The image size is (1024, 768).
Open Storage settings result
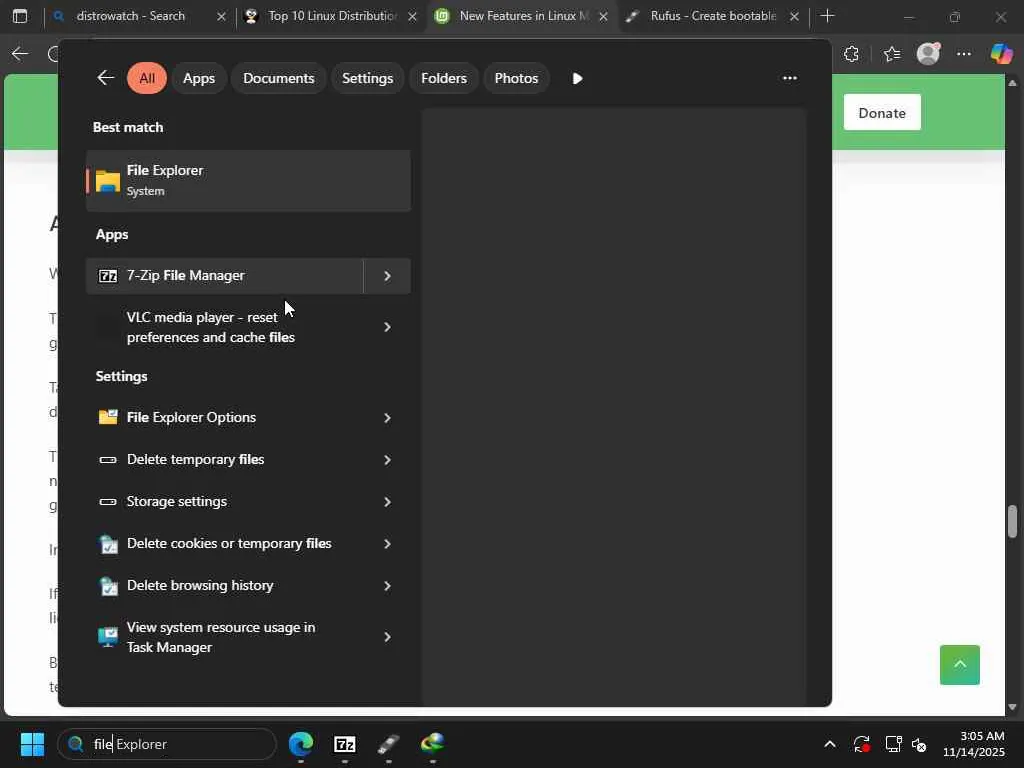[x=224, y=502]
